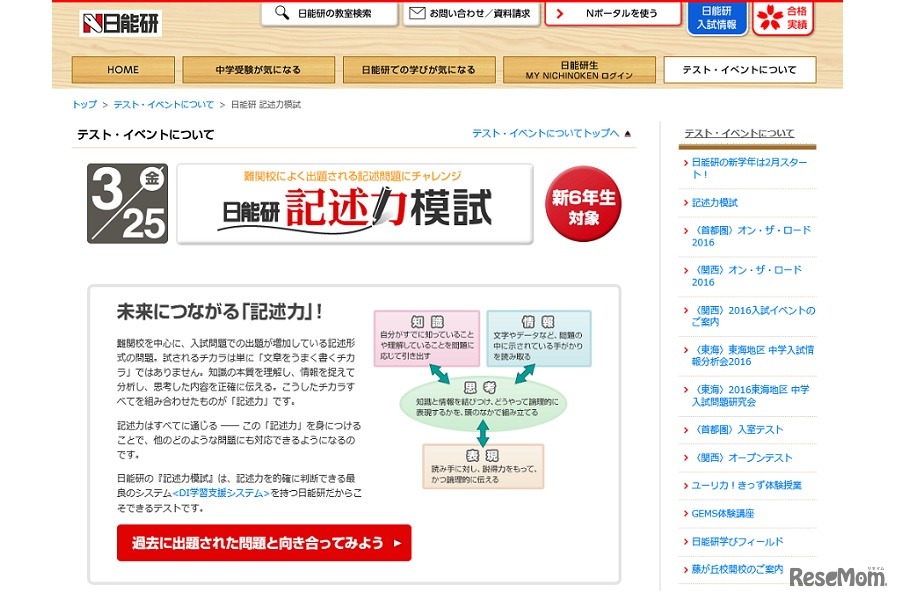Click the 3/25 date badge

click(x=127, y=202)
